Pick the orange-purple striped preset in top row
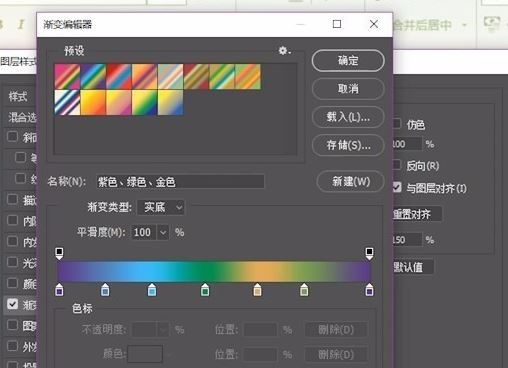Viewport: 508px width, 368px height. tap(144, 77)
